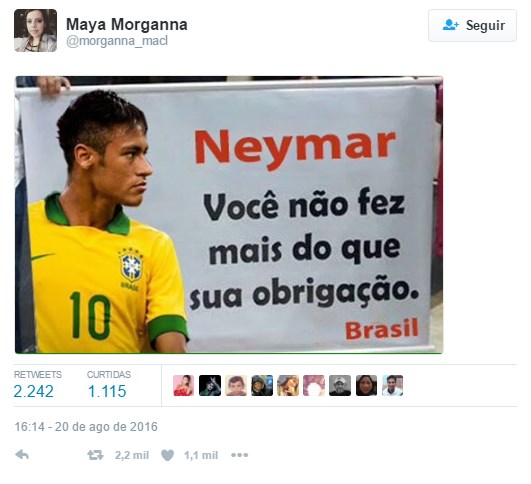Click the retweet icon
Image resolution: width=531 pixels, height=484 pixels.
point(95,455)
